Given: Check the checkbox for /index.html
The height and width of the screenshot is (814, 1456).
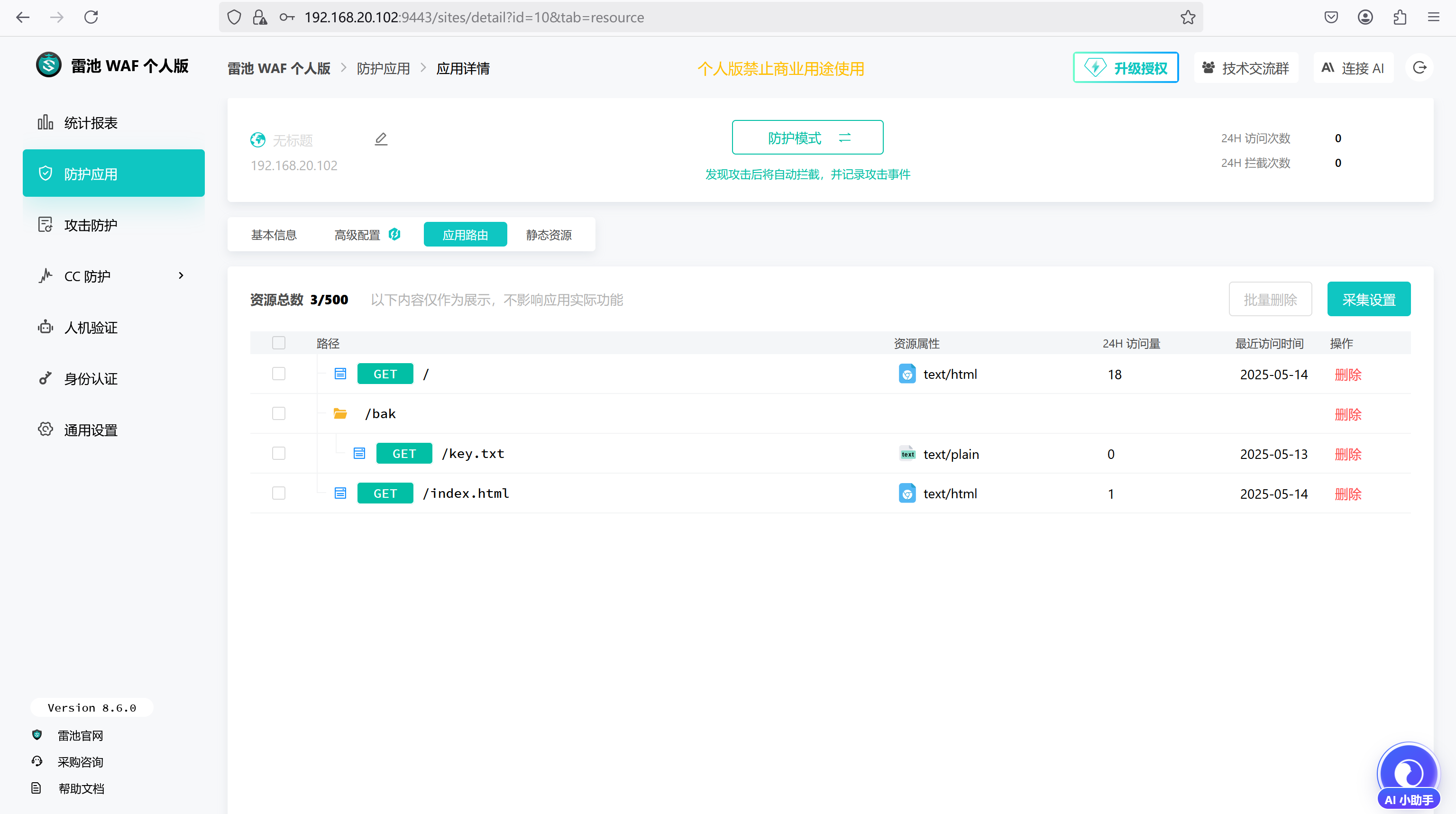Looking at the screenshot, I should pyautogui.click(x=279, y=493).
